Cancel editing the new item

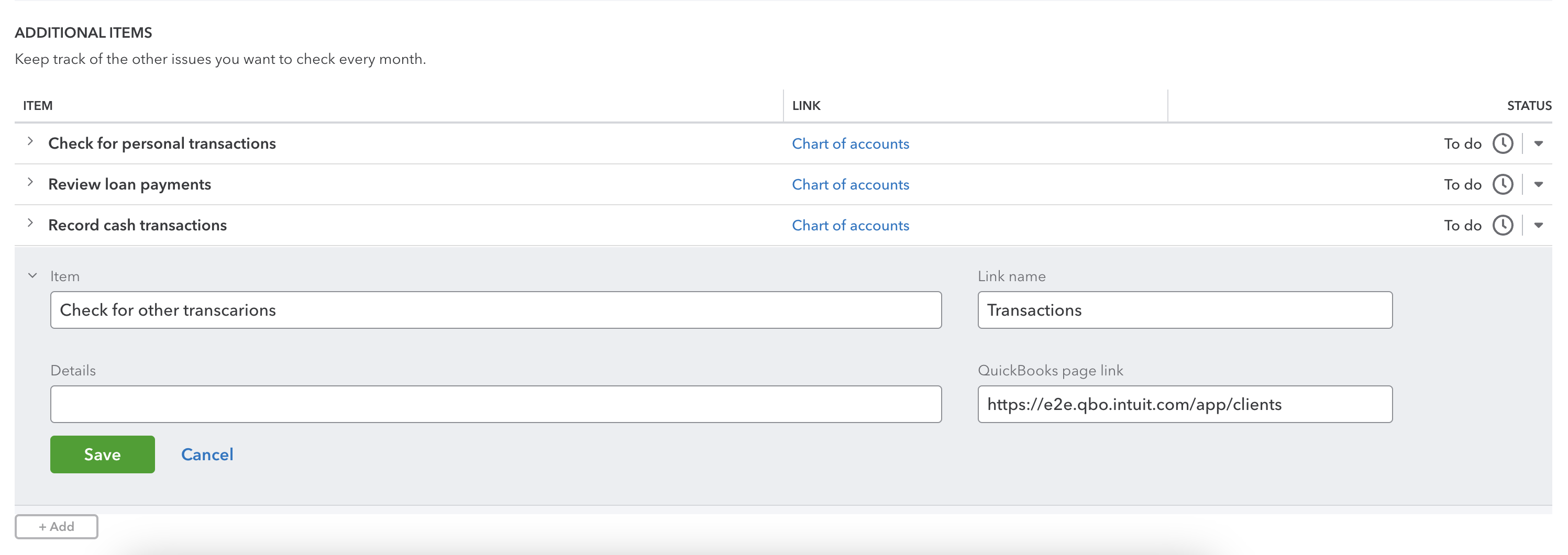(x=207, y=454)
